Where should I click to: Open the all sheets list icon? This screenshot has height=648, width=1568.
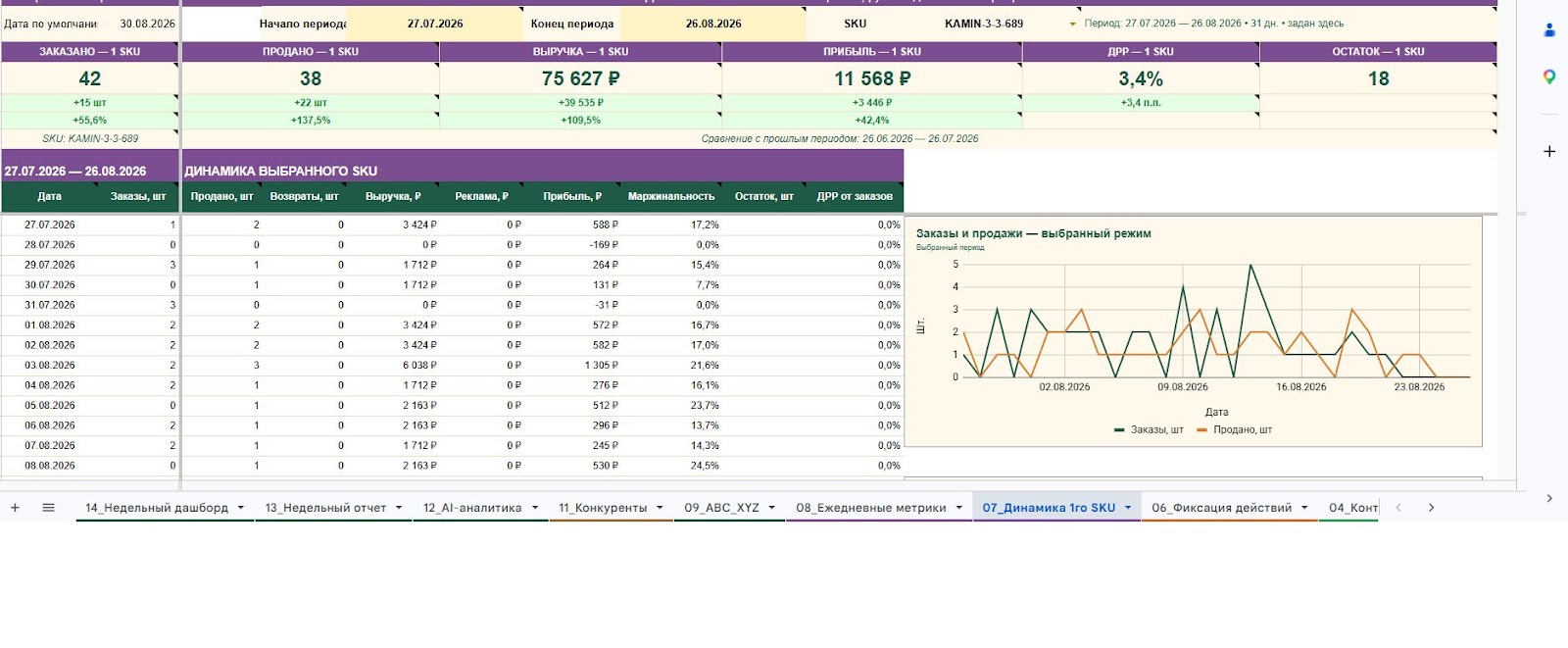pos(48,508)
